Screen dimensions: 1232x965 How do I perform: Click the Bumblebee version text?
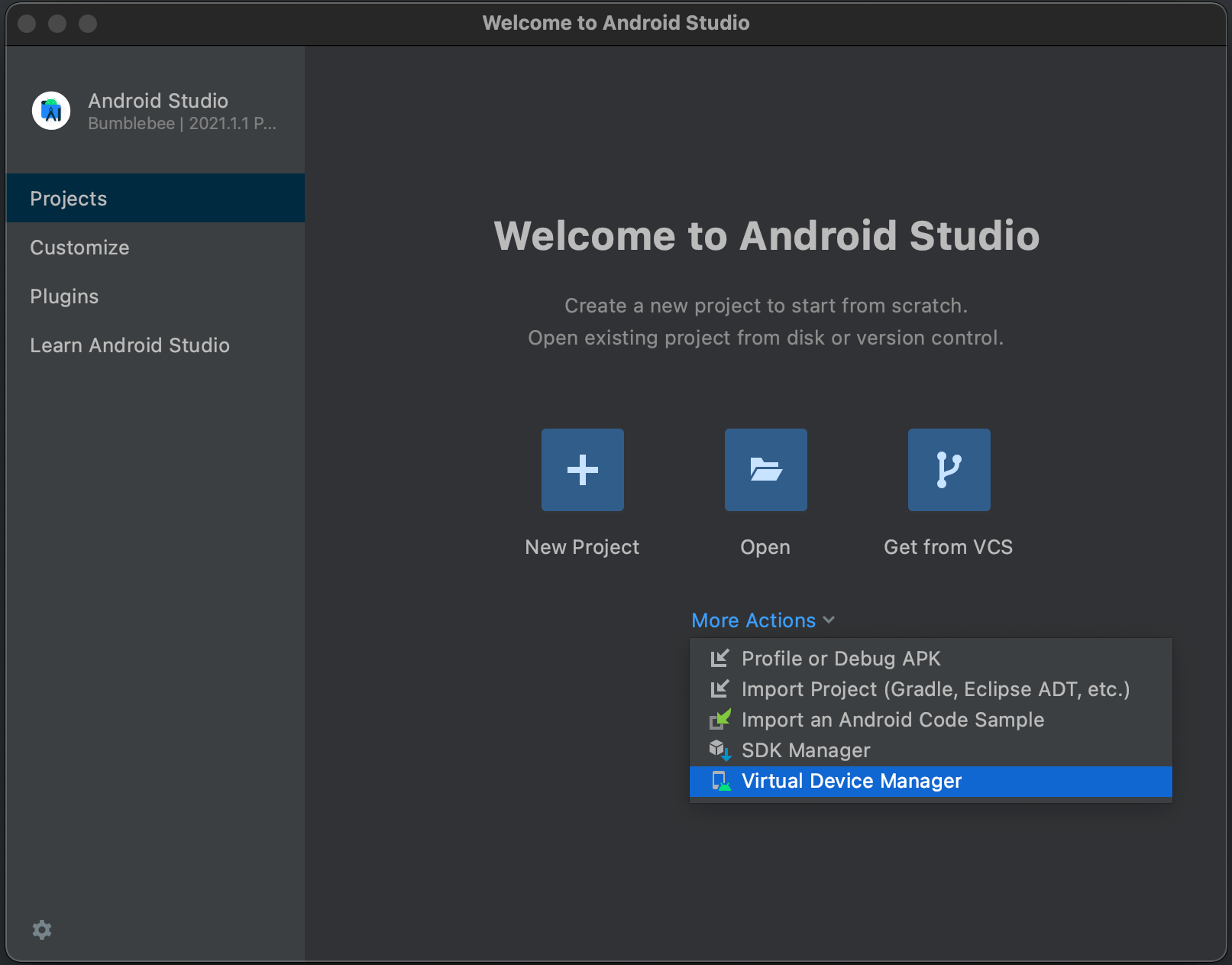tap(182, 124)
